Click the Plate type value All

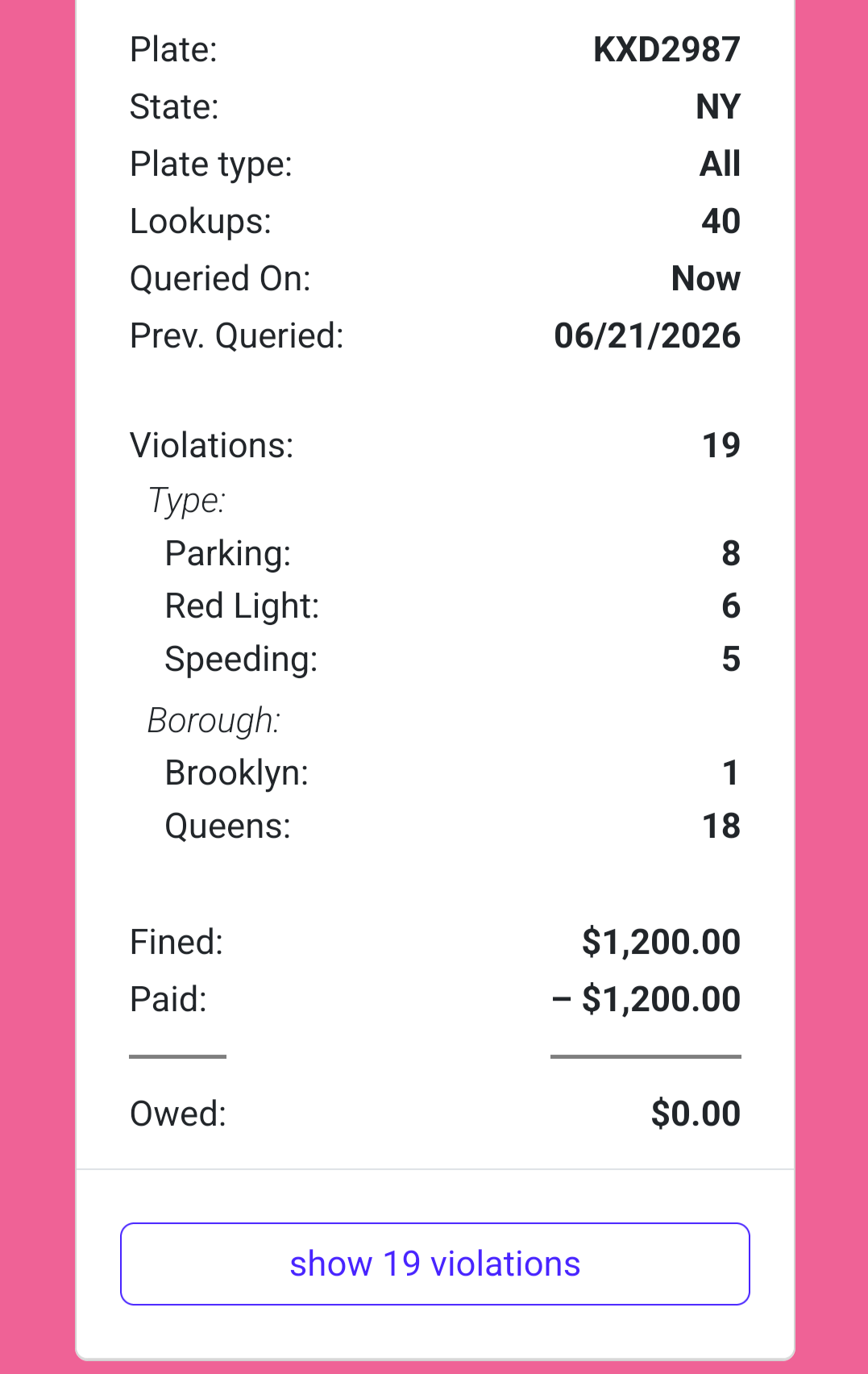(x=720, y=164)
